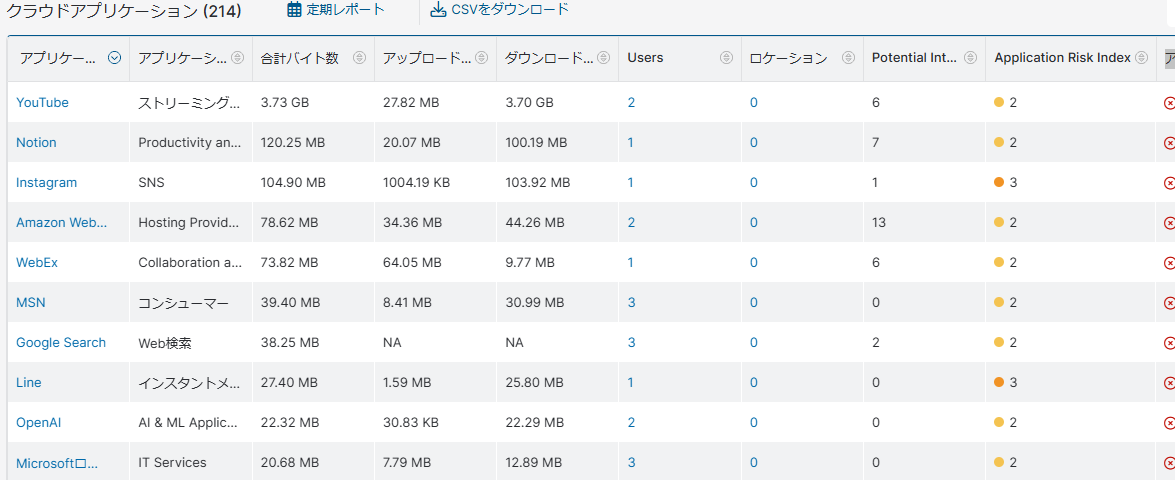The width and height of the screenshot is (1175, 480).
Task: Open the Microsoft application link in last row
Action: pos(57,463)
